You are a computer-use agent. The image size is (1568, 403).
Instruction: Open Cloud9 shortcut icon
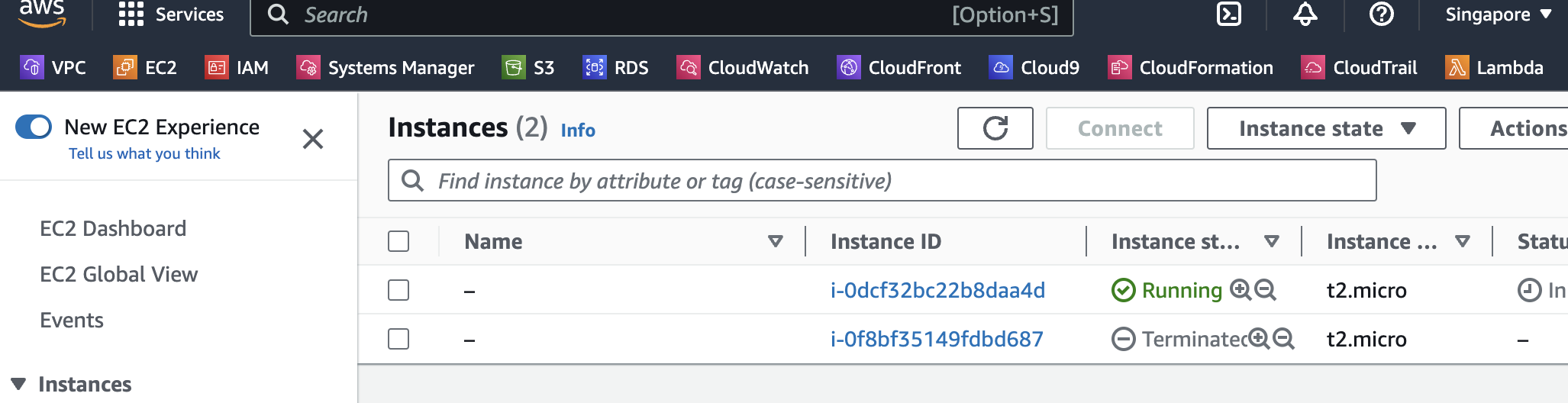tap(1001, 67)
